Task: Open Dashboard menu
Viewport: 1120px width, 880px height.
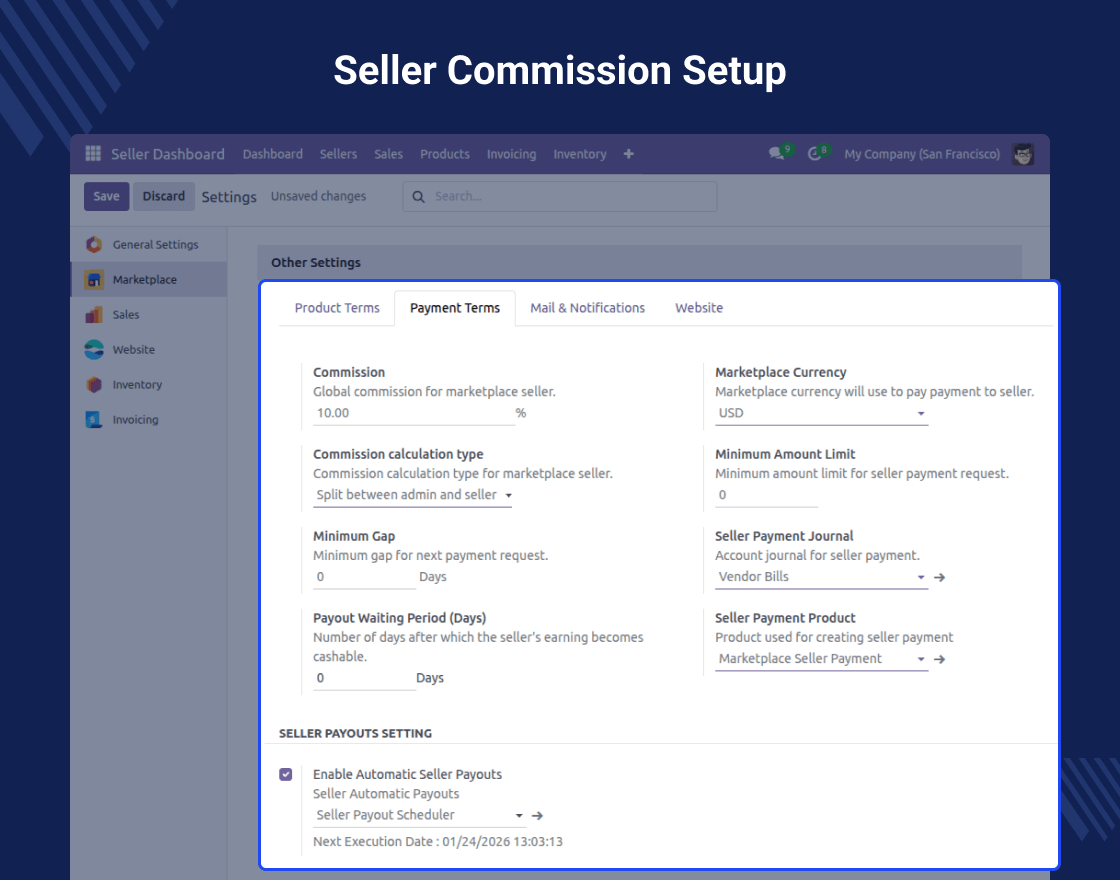Action: 273,154
